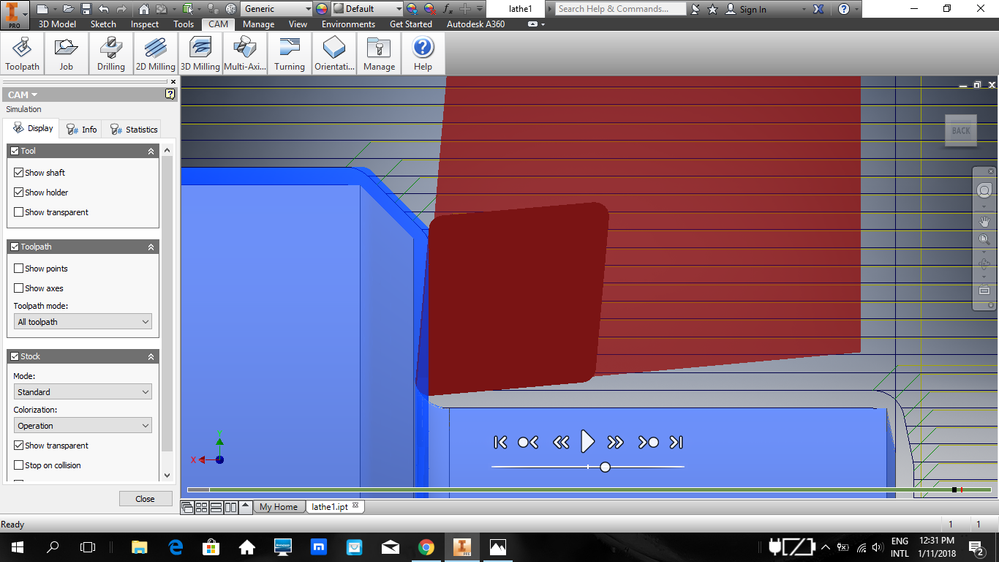Open the CAM Help tool
Viewport: 999px width, 562px height.
click(423, 53)
